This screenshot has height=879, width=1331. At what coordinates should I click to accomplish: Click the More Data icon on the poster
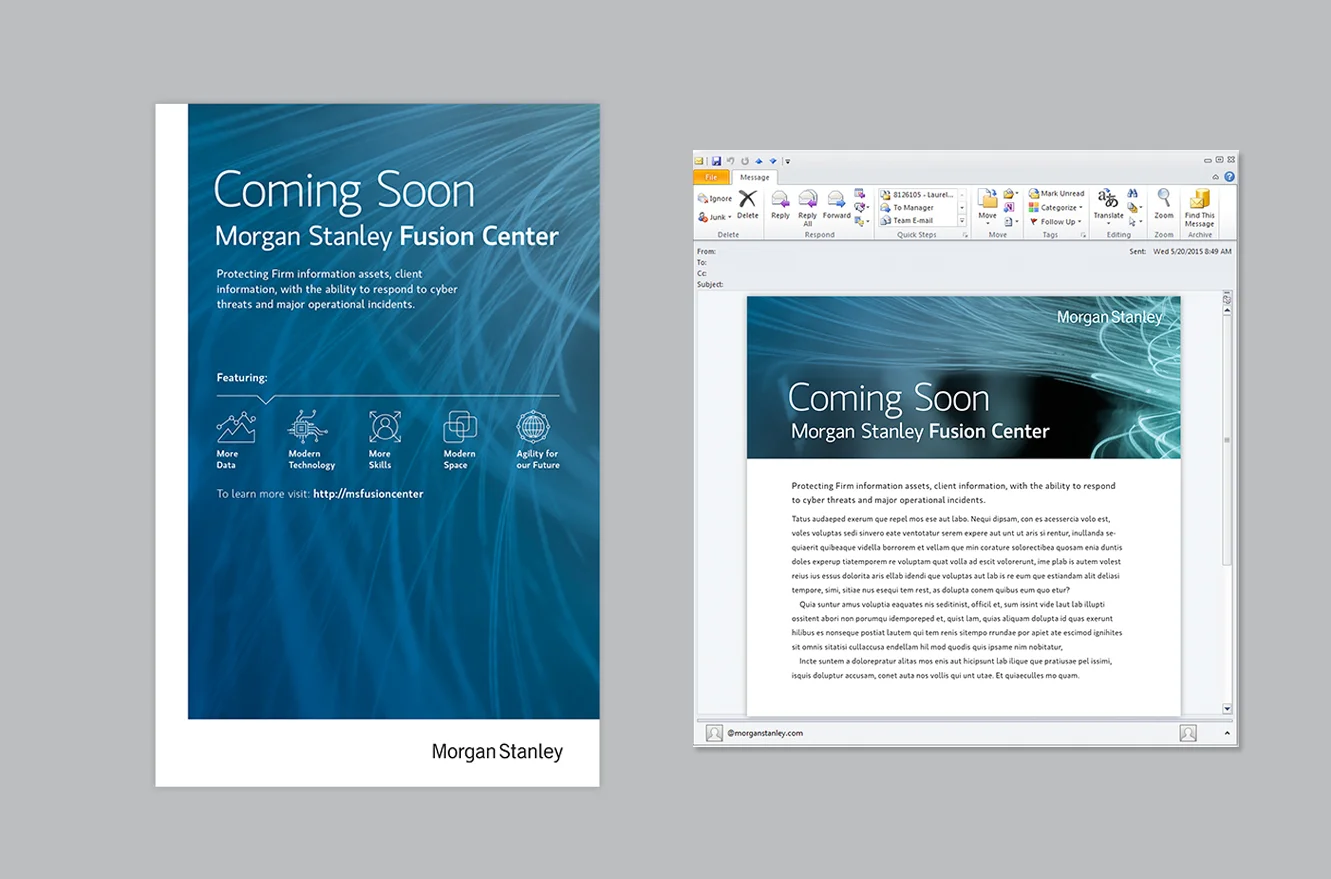coord(236,427)
